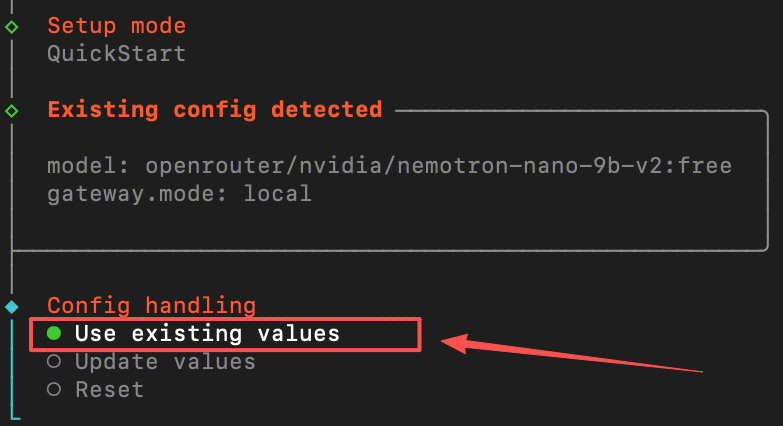The height and width of the screenshot is (426, 783).
Task: Click the 'Reset' option label
Action: pyautogui.click(x=109, y=389)
